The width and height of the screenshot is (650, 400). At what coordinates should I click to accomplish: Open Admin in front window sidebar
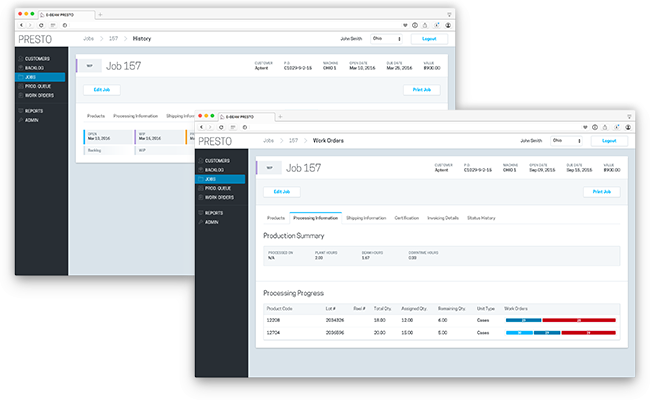[x=211, y=222]
